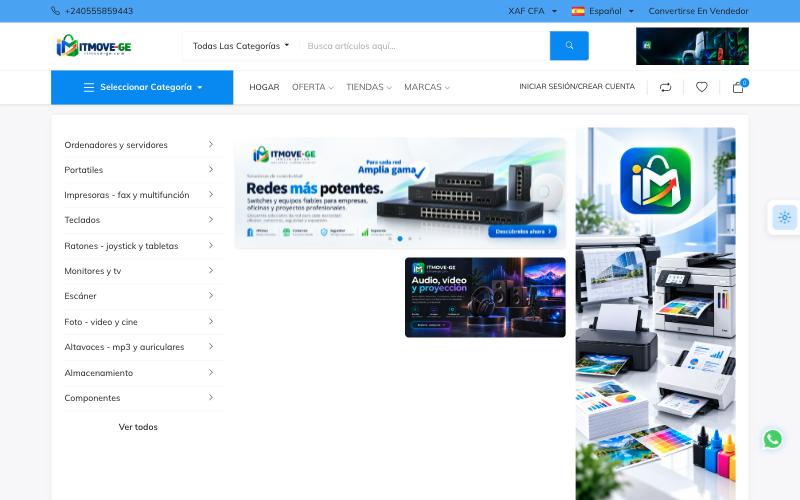The image size is (800, 500).
Task: Select the first carousel slide dot
Action: point(390,239)
